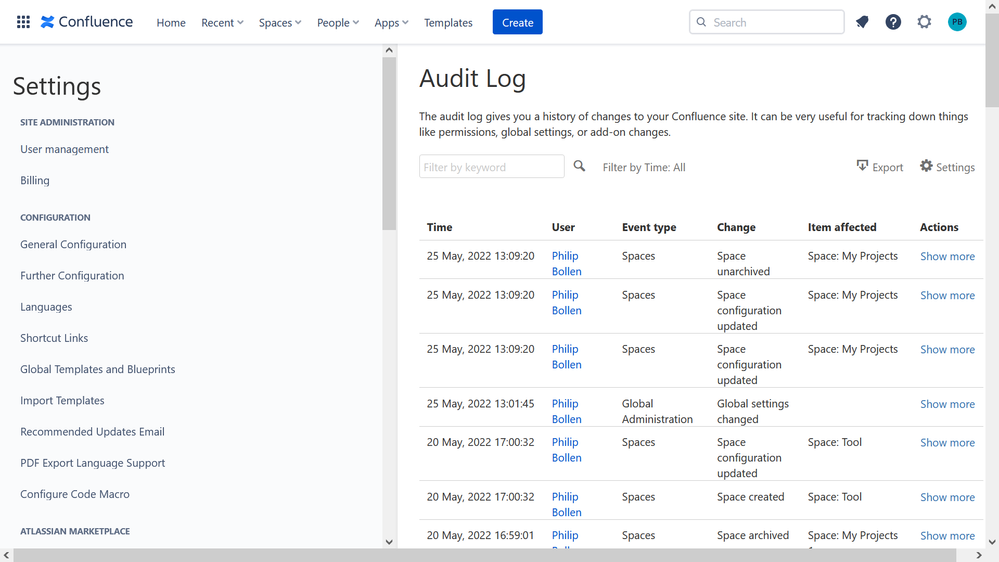Expand the Recent dropdown
The height and width of the screenshot is (562, 999).
[222, 22]
